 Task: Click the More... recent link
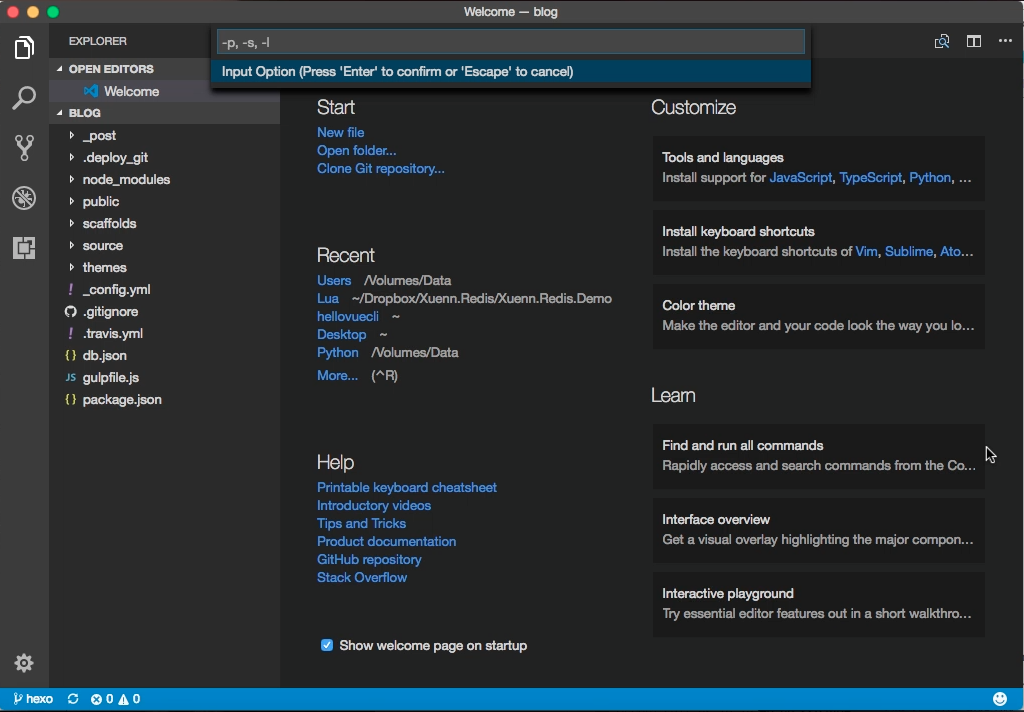tap(337, 376)
